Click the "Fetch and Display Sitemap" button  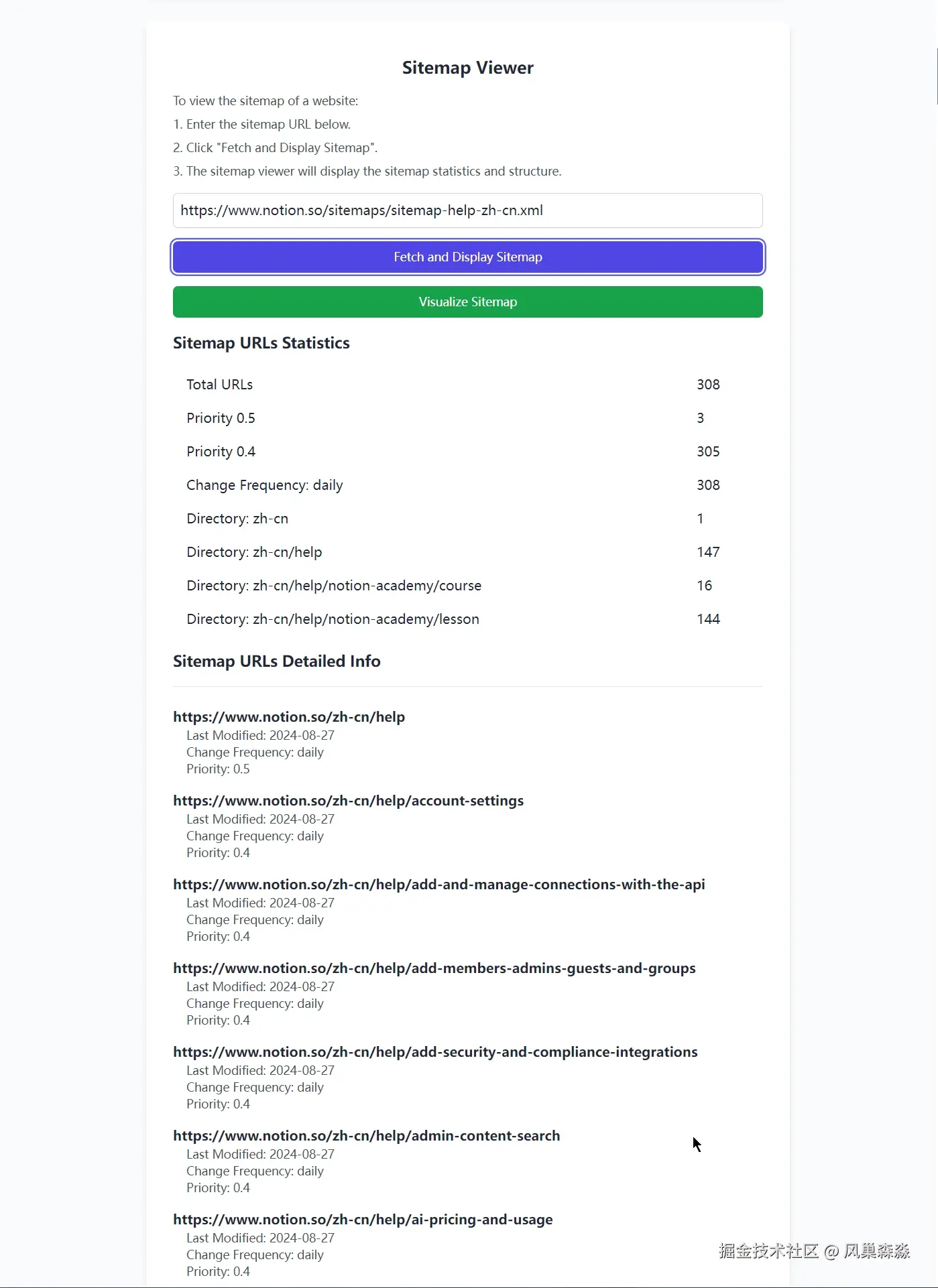point(467,257)
